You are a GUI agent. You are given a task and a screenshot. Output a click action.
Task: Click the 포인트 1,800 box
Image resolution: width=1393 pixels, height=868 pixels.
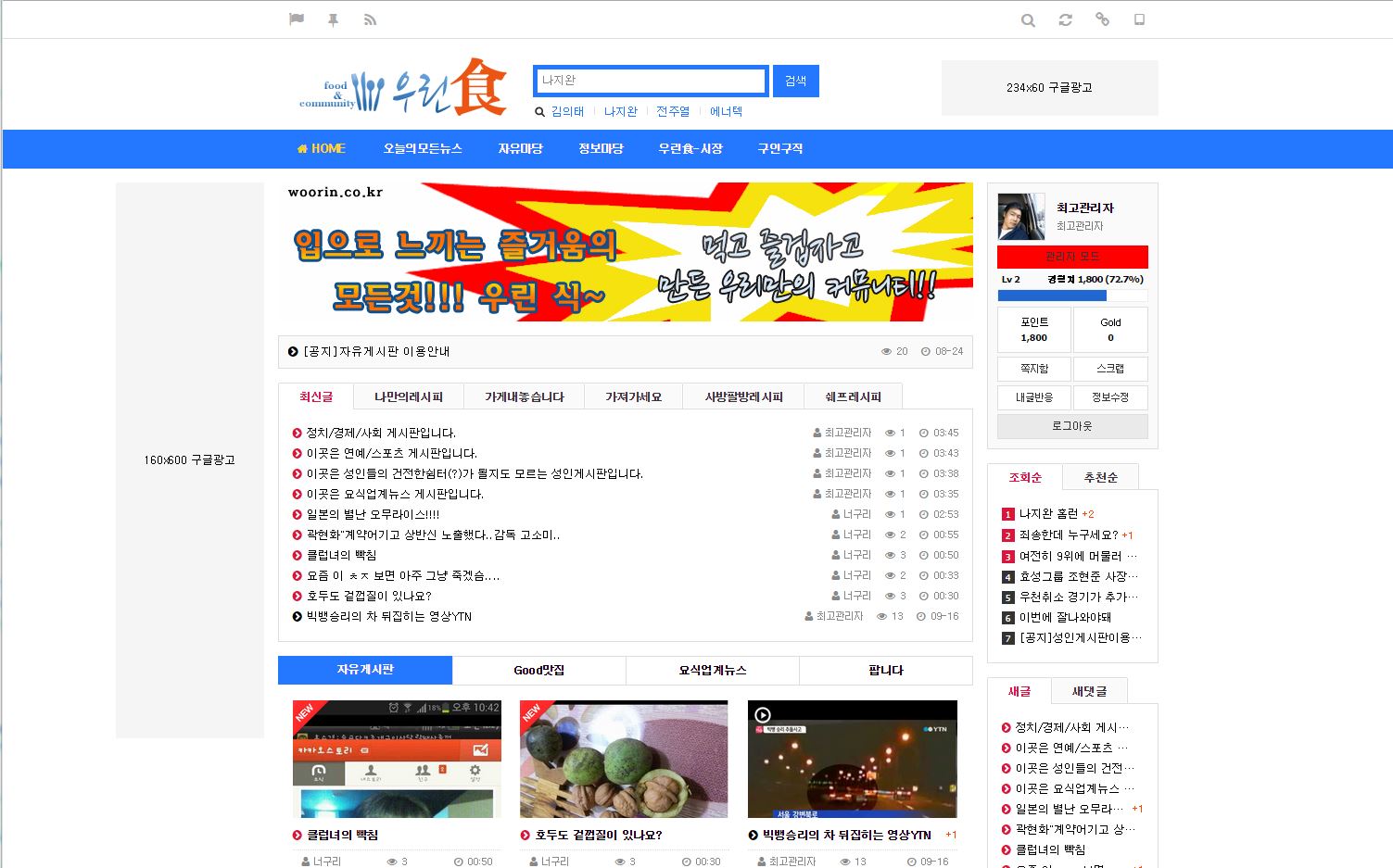[1034, 330]
